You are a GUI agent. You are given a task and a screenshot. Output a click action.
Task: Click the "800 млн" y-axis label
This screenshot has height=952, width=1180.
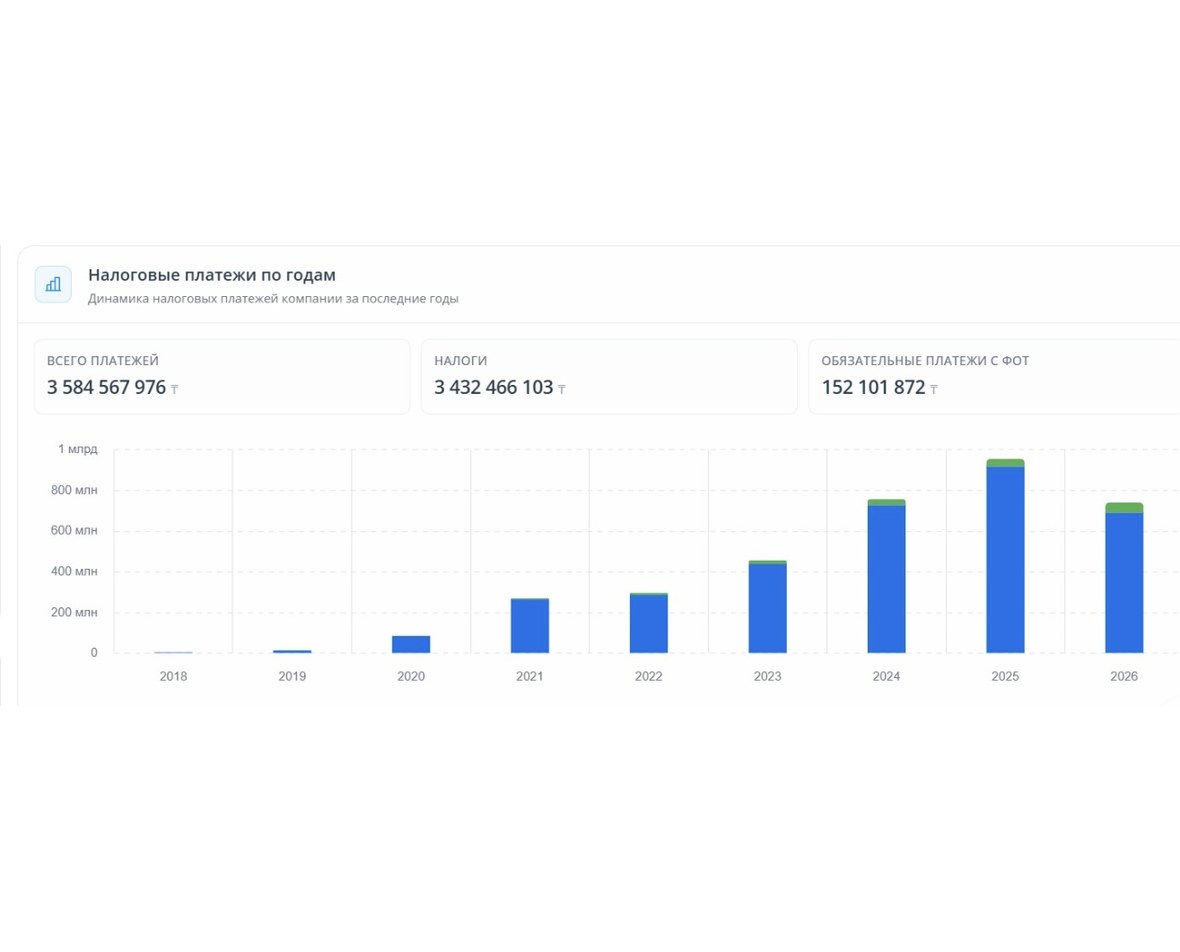(x=74, y=490)
